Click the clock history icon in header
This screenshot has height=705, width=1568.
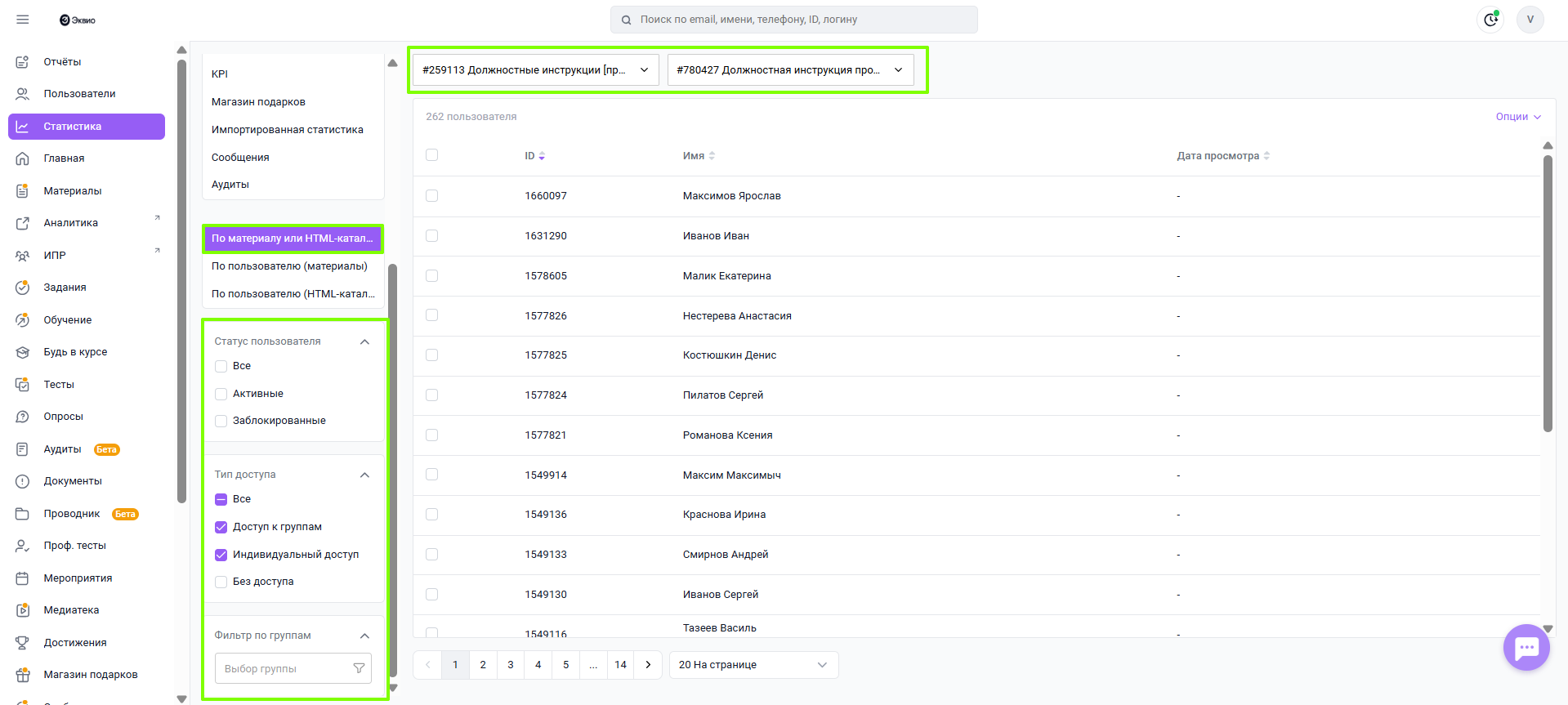point(1490,20)
